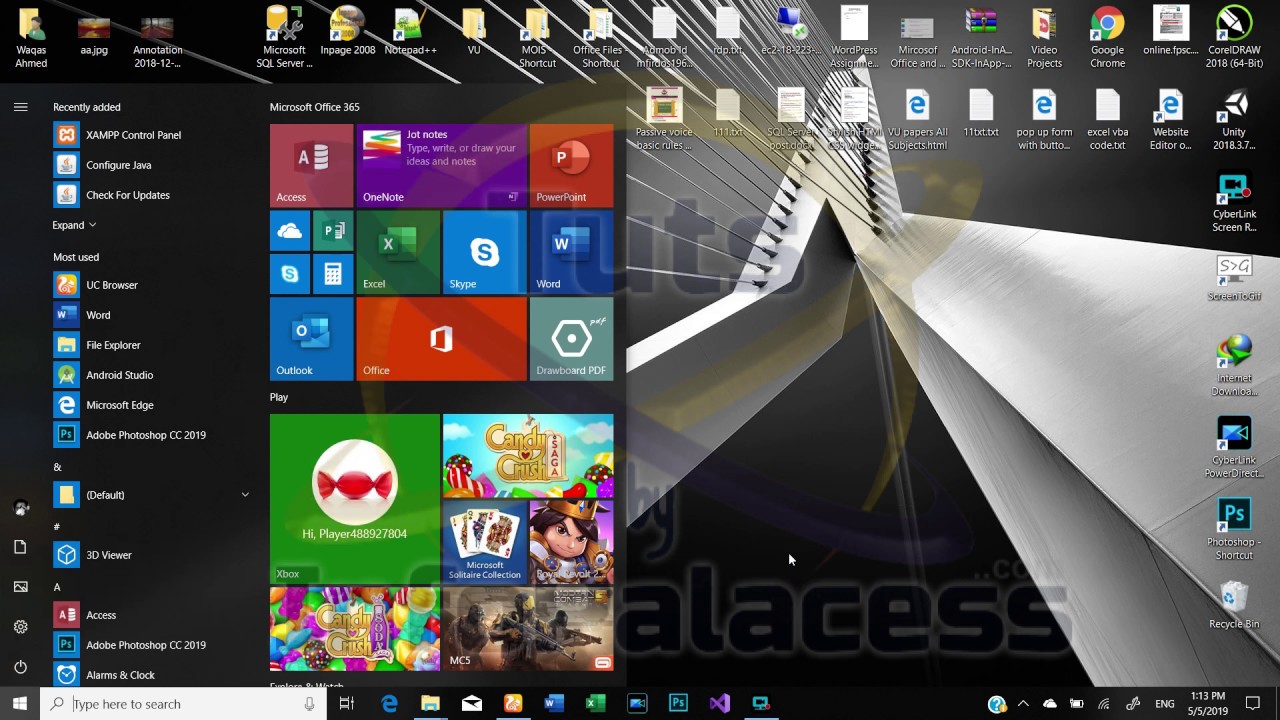Image resolution: width=1280 pixels, height=720 pixels.
Task: Expand the Recently added list
Action: tap(75, 225)
